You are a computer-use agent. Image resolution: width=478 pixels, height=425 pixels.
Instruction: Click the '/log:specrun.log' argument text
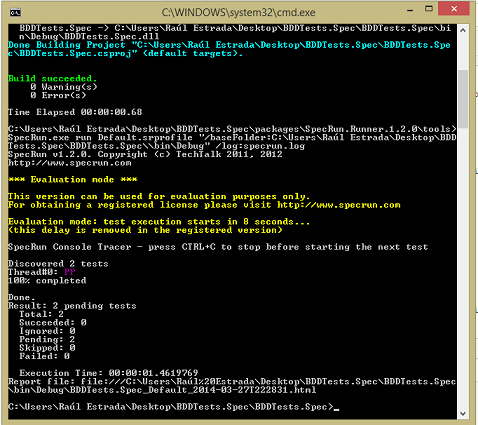point(260,146)
